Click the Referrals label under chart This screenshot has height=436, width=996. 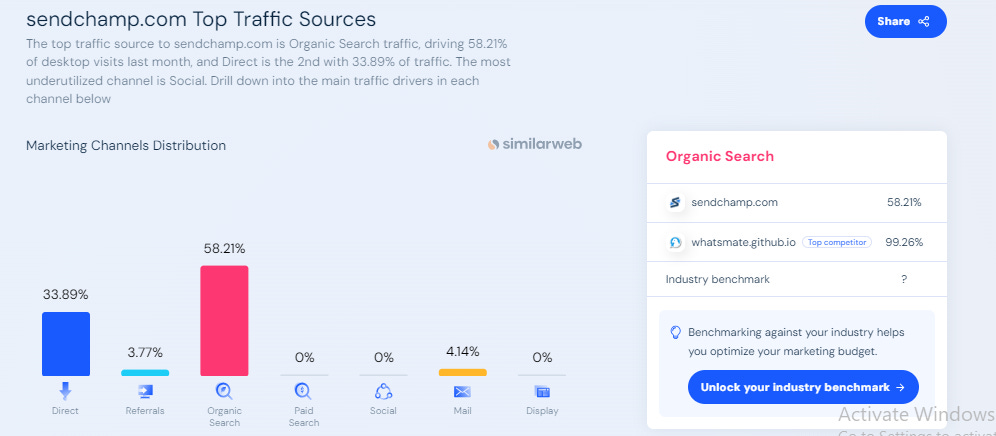coord(145,411)
